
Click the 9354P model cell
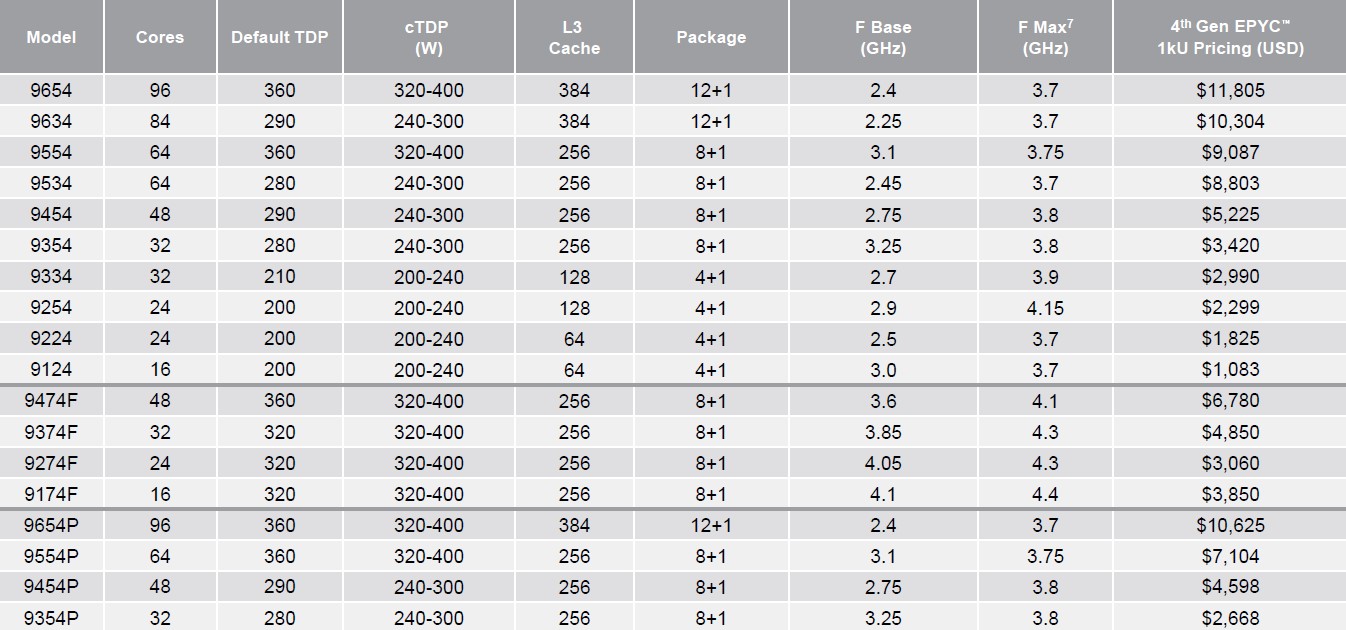[x=51, y=618]
